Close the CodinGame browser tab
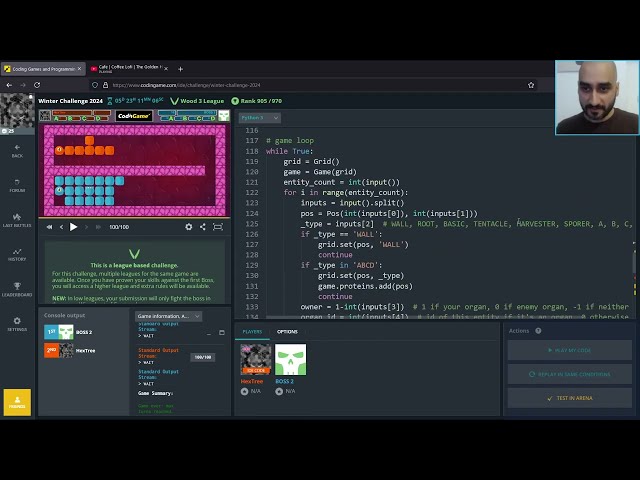This screenshot has width=640, height=480. coord(80,69)
